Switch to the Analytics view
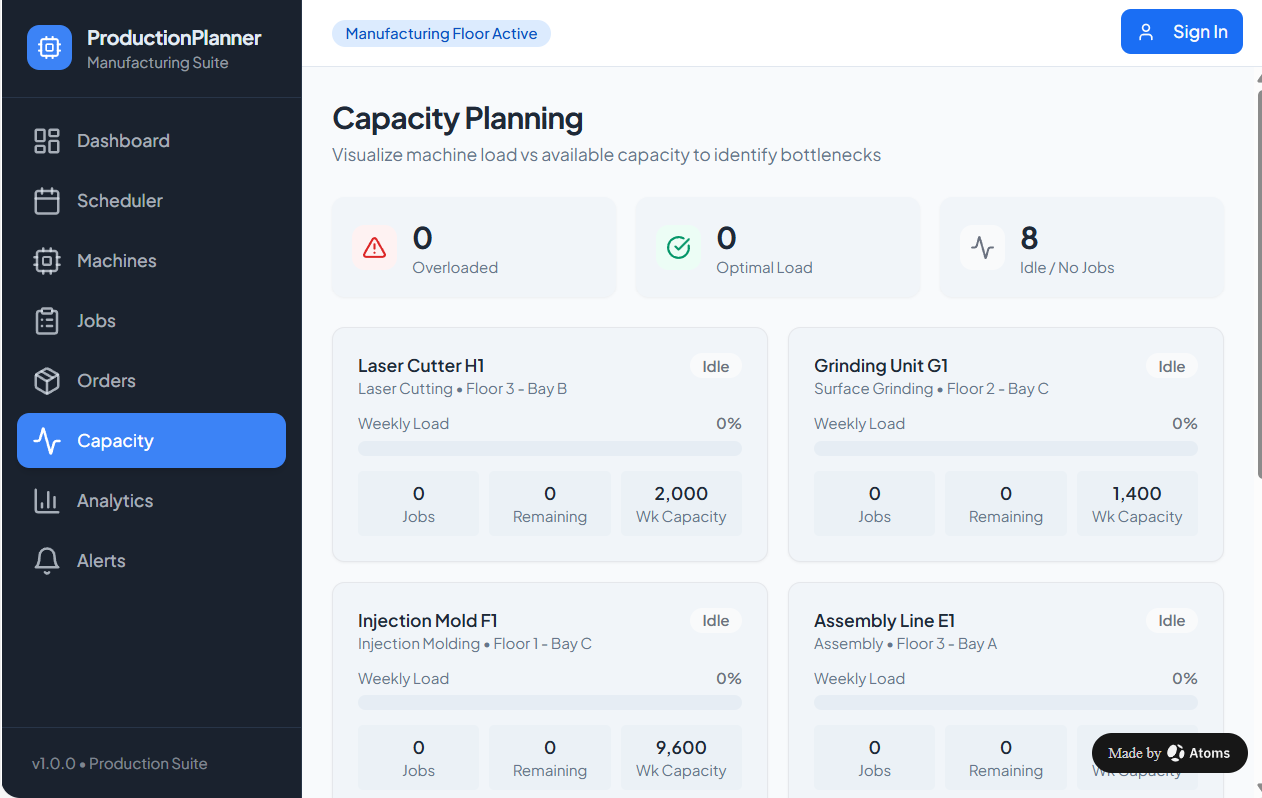Image resolution: width=1262 pixels, height=798 pixels. tap(151, 501)
